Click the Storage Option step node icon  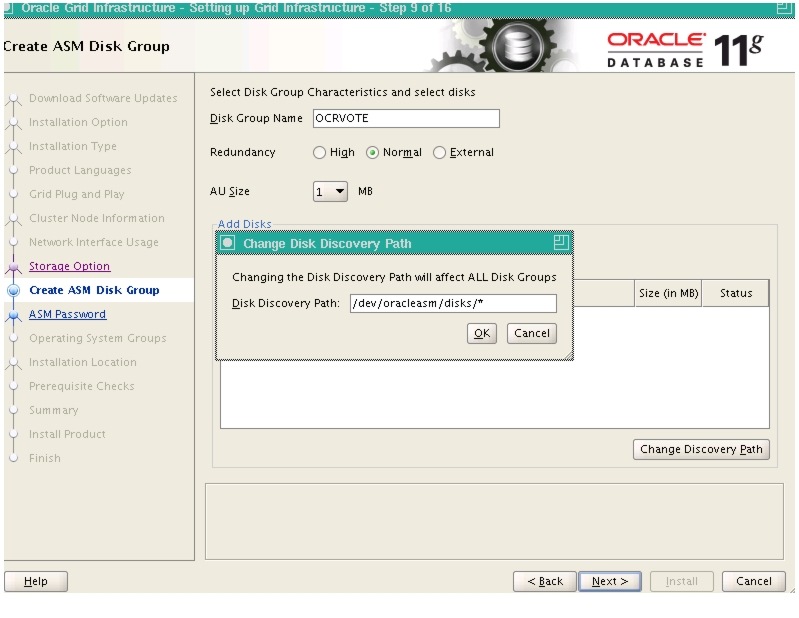[14, 266]
